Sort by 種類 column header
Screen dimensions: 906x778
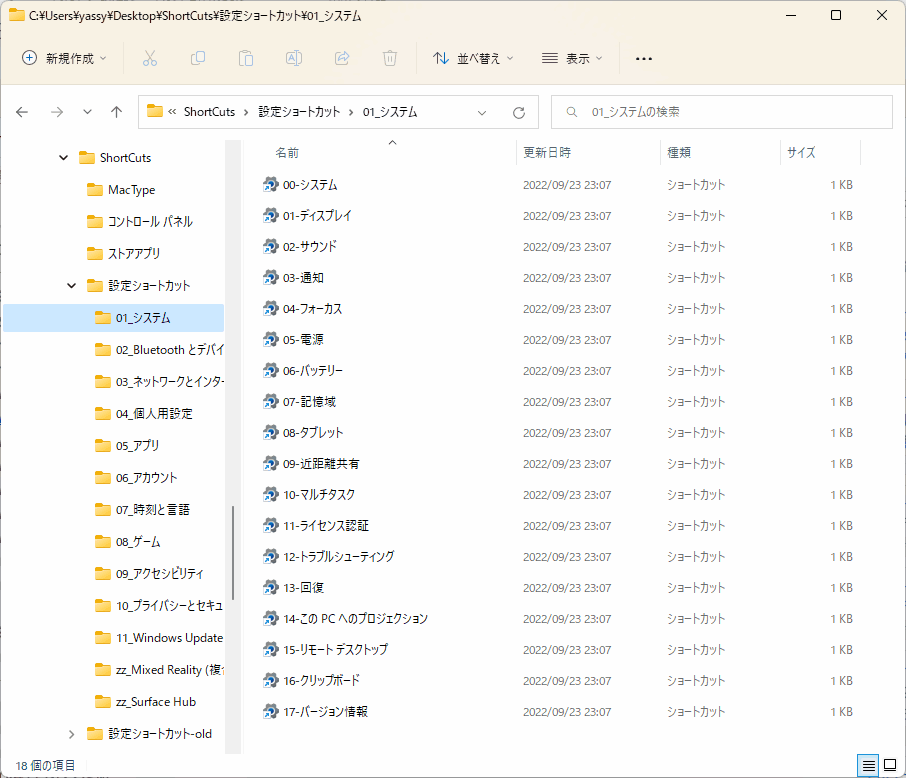[x=679, y=153]
